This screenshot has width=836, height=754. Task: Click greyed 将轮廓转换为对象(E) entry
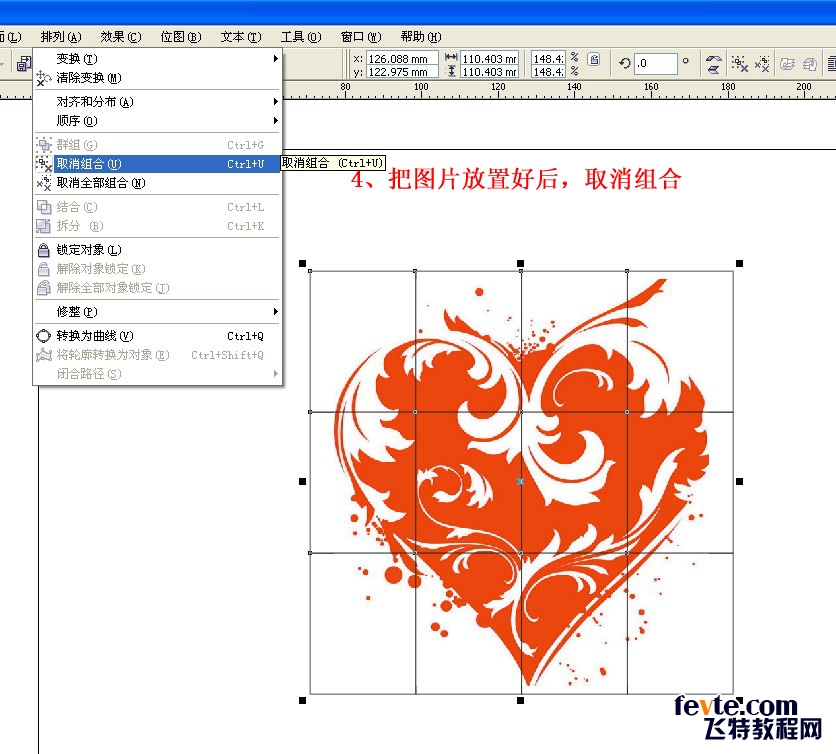click(x=157, y=355)
